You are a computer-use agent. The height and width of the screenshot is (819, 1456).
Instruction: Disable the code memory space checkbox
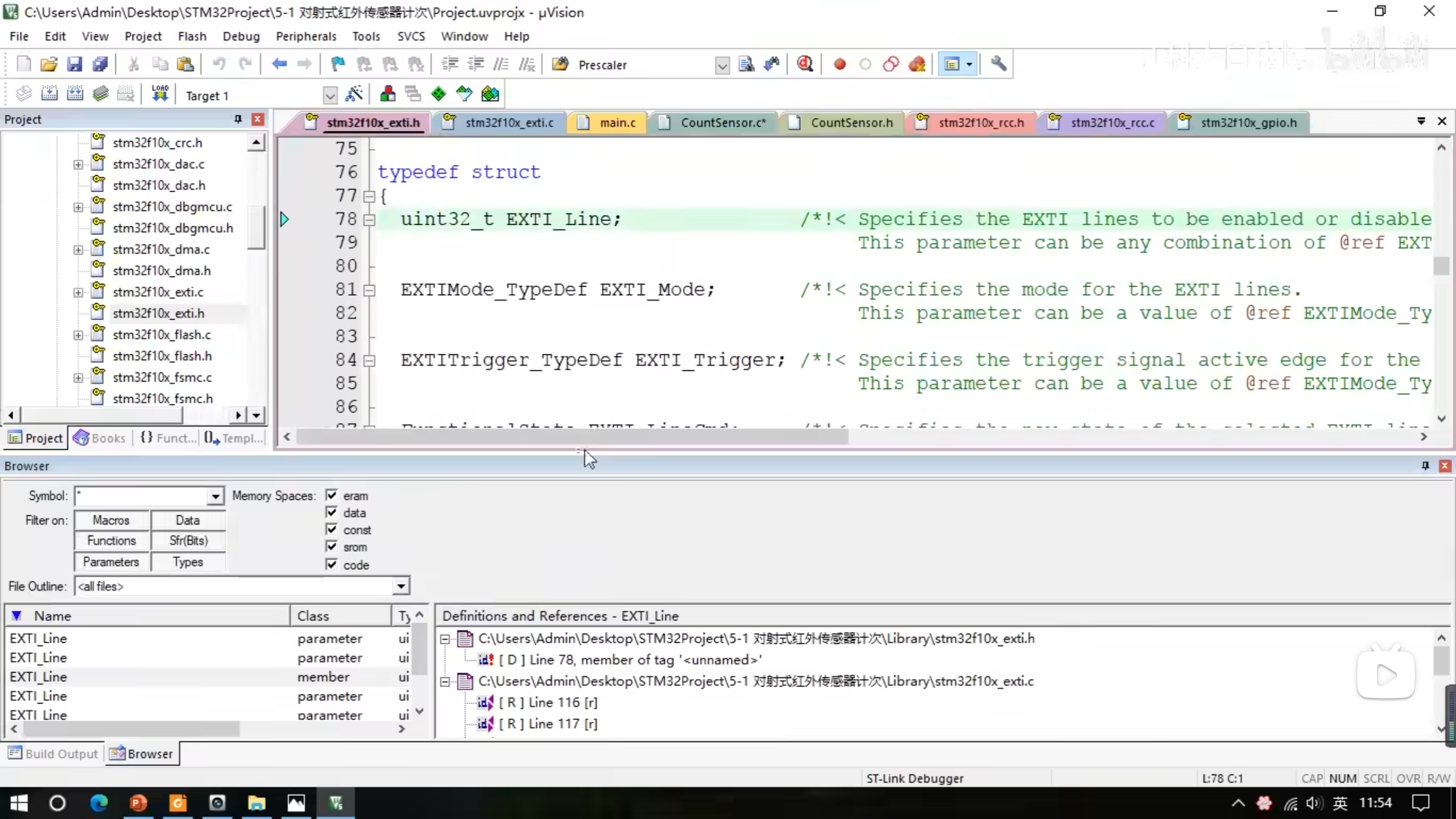[332, 564]
